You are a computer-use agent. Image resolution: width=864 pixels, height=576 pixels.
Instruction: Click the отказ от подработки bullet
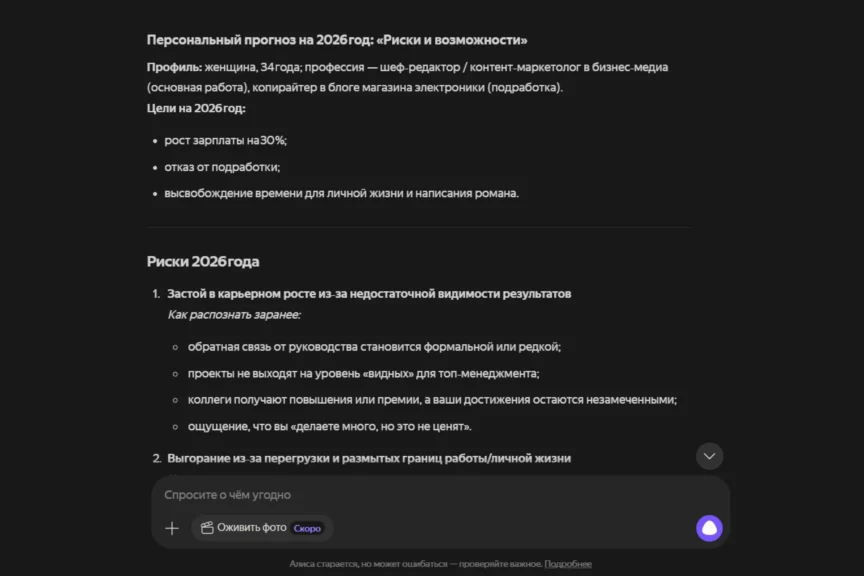pyautogui.click(x=222, y=167)
